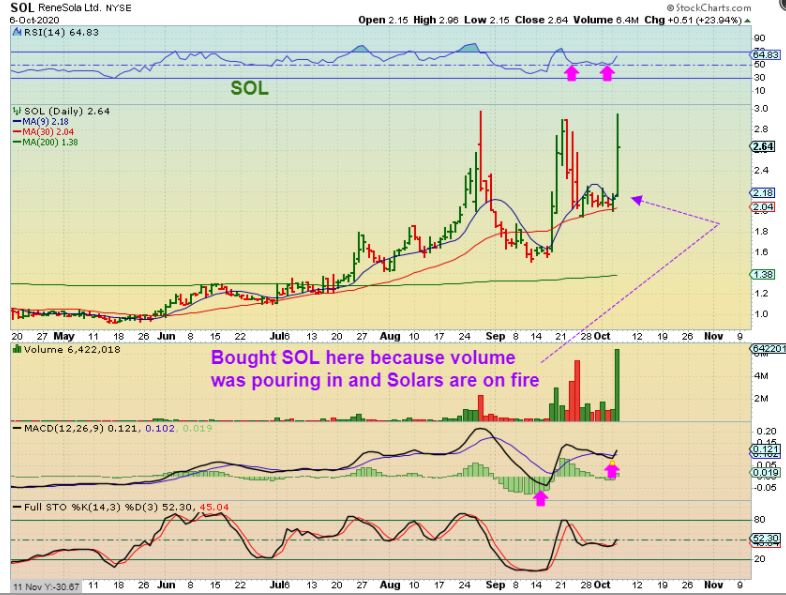Viewport: 786px width, 595px height.
Task: Click the '90' RSI axis label
Action: coord(759,38)
